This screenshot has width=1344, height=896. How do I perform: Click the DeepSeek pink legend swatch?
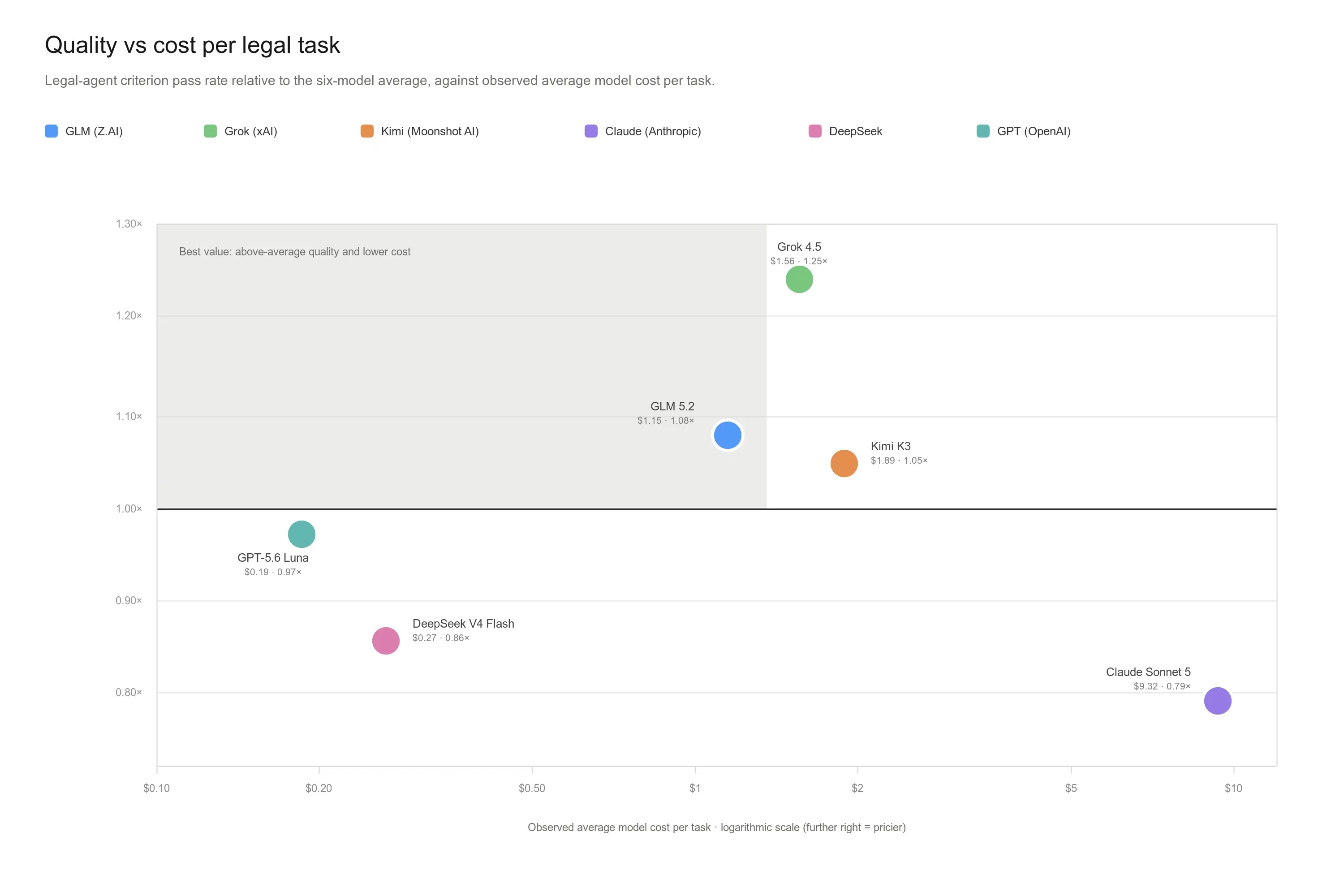coord(815,131)
